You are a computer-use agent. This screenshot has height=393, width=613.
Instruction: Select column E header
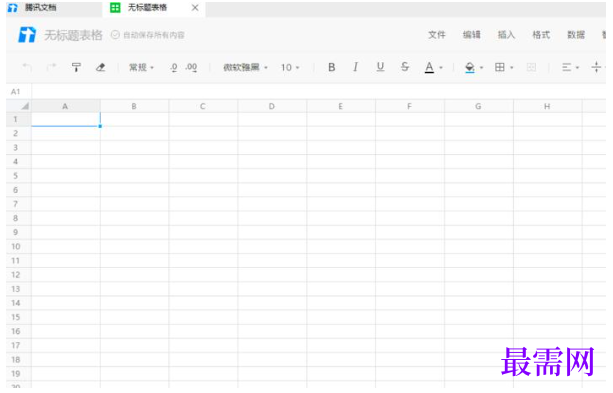tap(341, 106)
